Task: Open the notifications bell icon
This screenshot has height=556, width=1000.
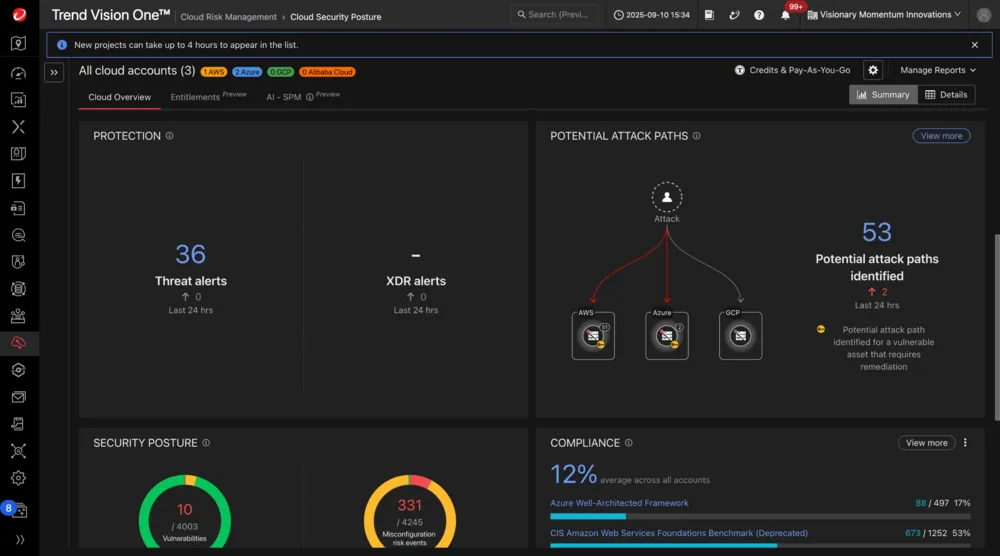Action: 785,15
